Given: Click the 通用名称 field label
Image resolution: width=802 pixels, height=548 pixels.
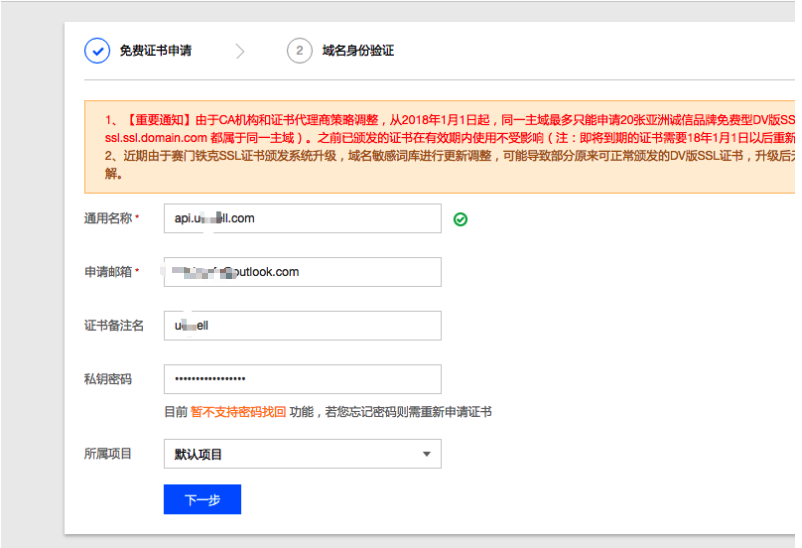Looking at the screenshot, I should (x=108, y=218).
